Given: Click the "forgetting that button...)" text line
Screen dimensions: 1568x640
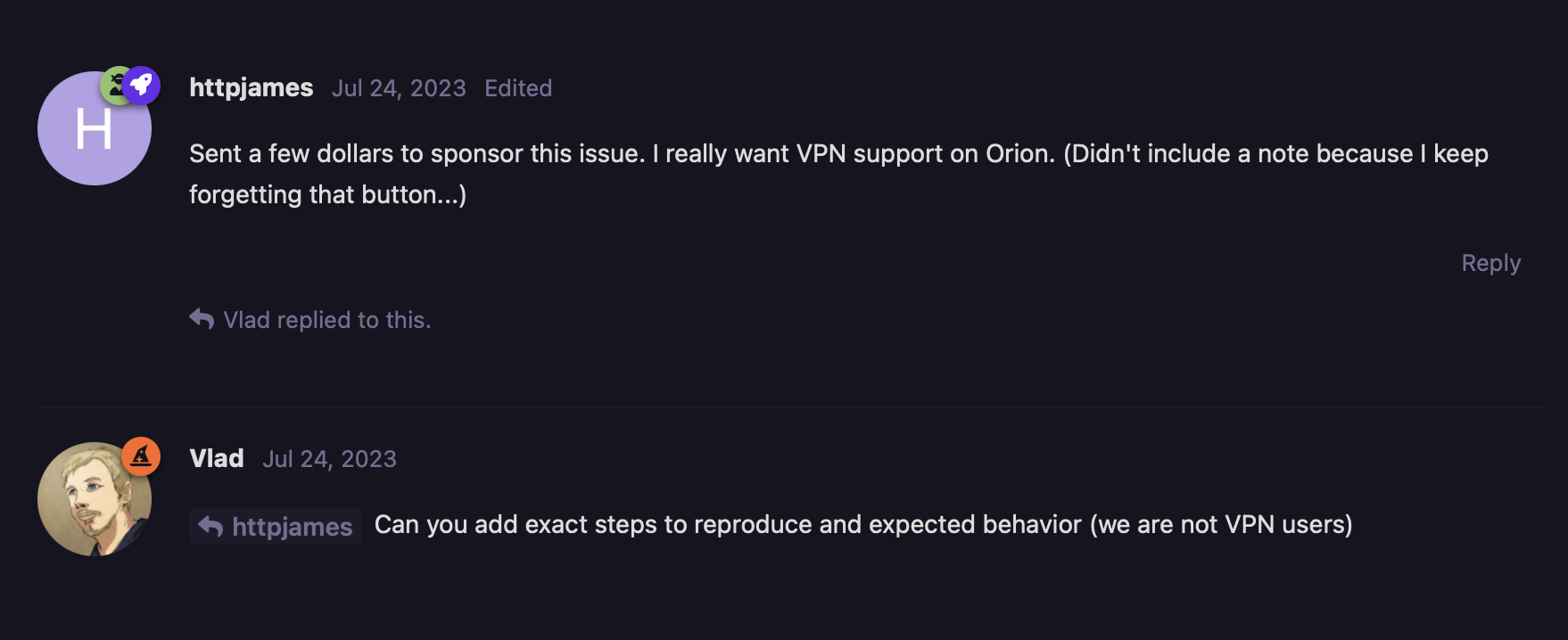Looking at the screenshot, I should pos(327,194).
